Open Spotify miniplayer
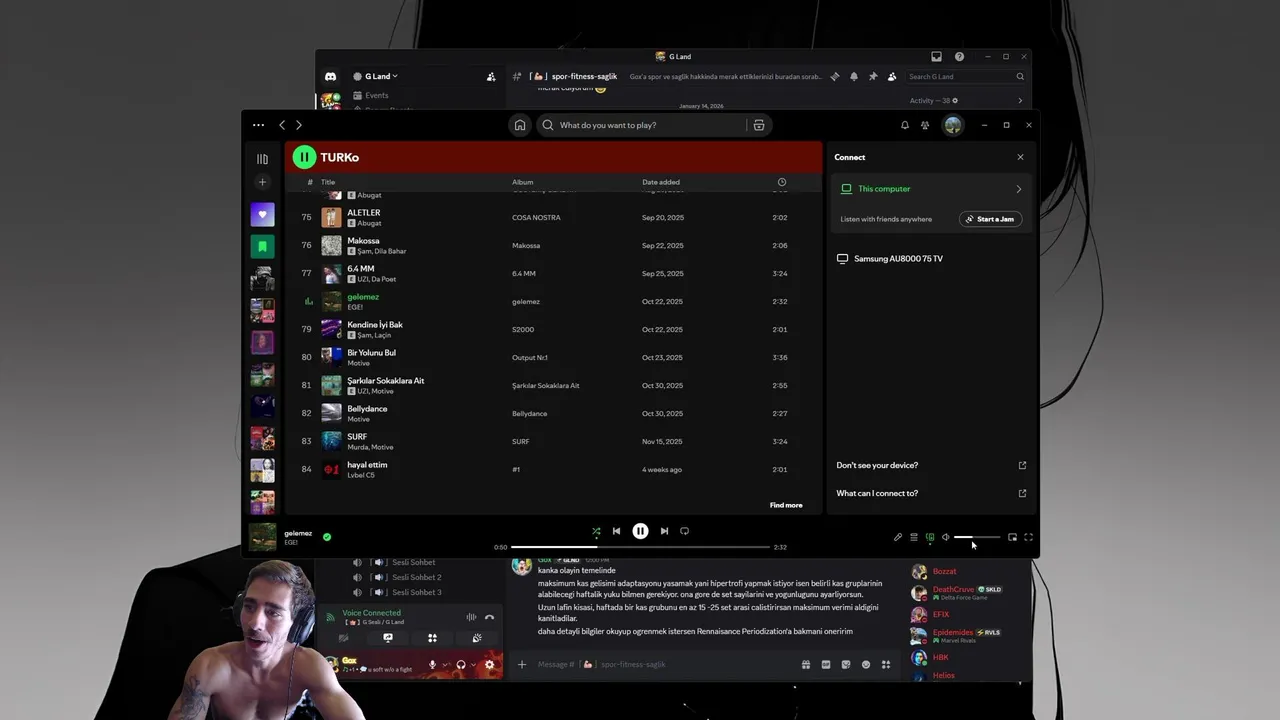The image size is (1280, 720). (1012, 537)
